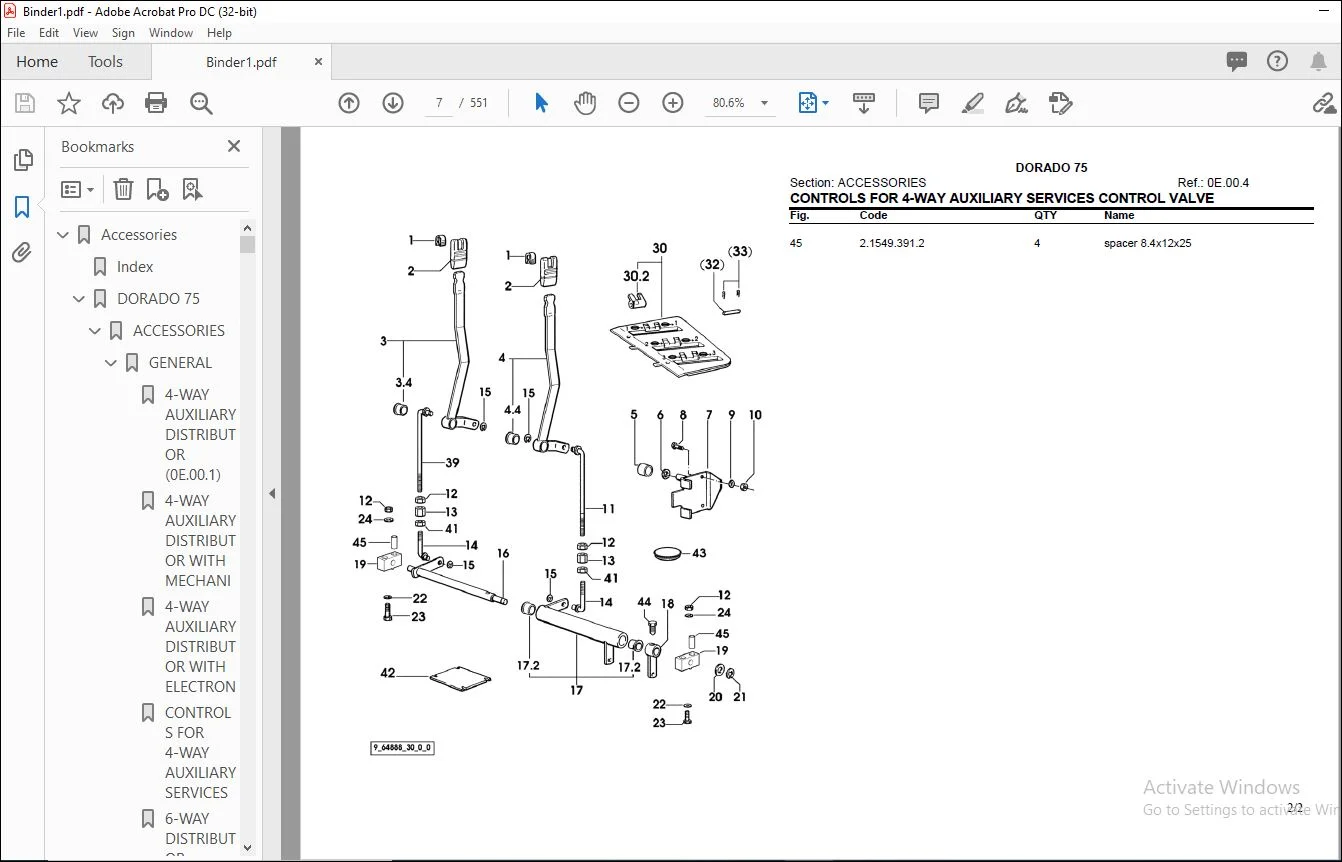View notifications via the bell icon
1342x862 pixels.
point(1318,62)
